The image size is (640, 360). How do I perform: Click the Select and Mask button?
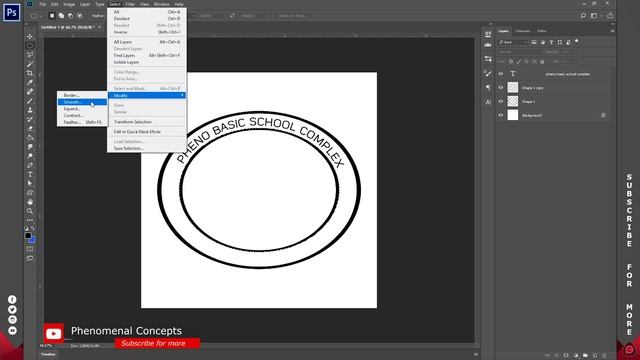click(x=292, y=16)
